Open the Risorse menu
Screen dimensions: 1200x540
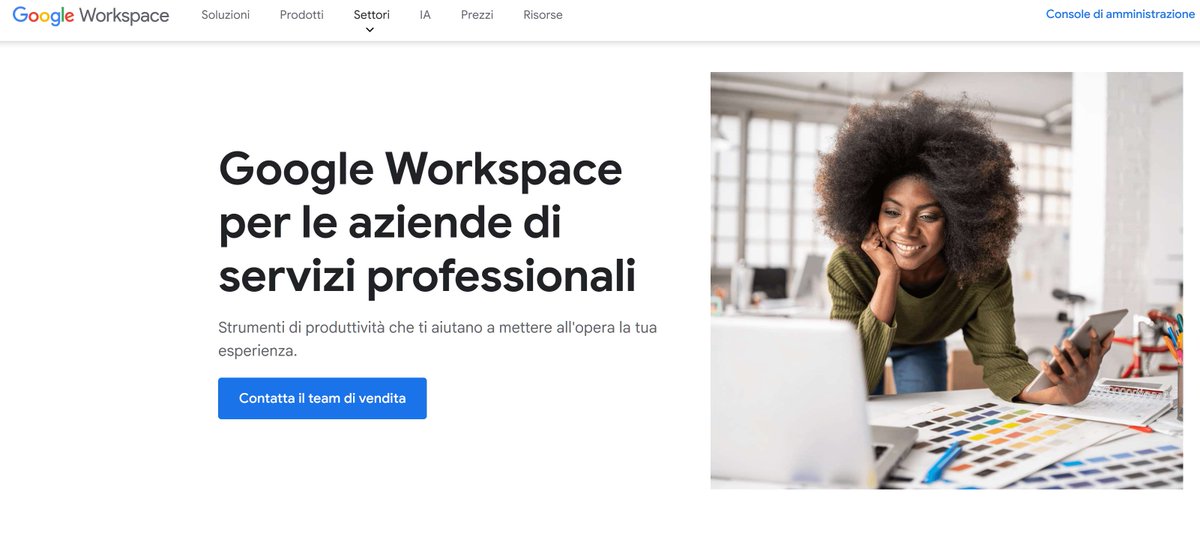[x=543, y=15]
